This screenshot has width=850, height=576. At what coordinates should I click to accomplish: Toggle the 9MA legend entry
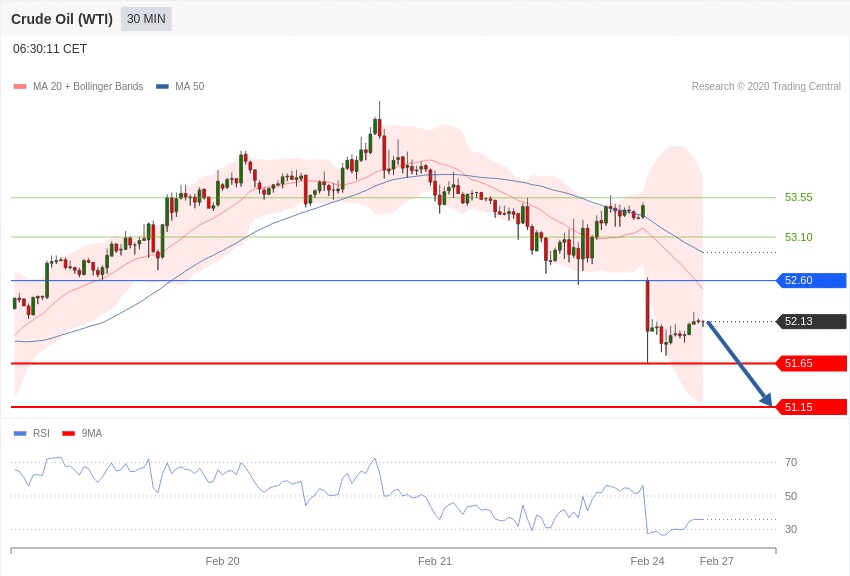[82, 433]
